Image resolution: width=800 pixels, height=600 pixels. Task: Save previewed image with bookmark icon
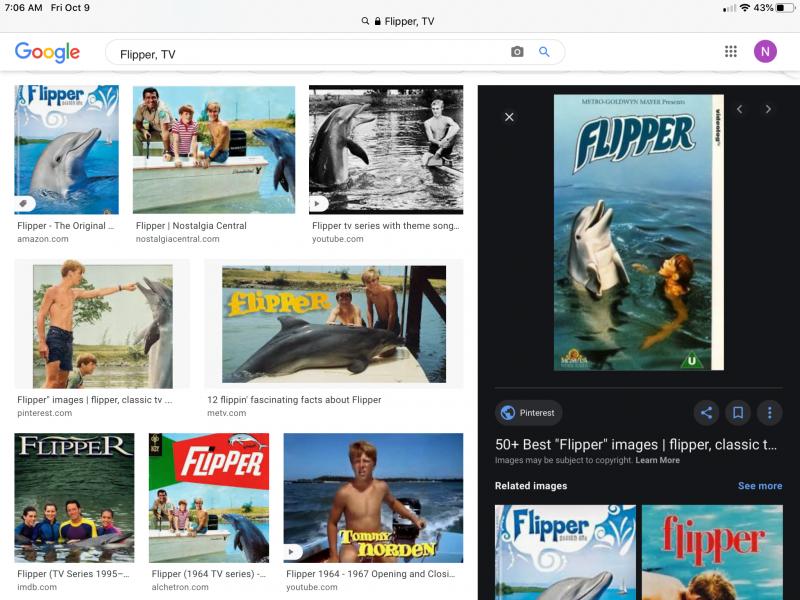coord(738,413)
